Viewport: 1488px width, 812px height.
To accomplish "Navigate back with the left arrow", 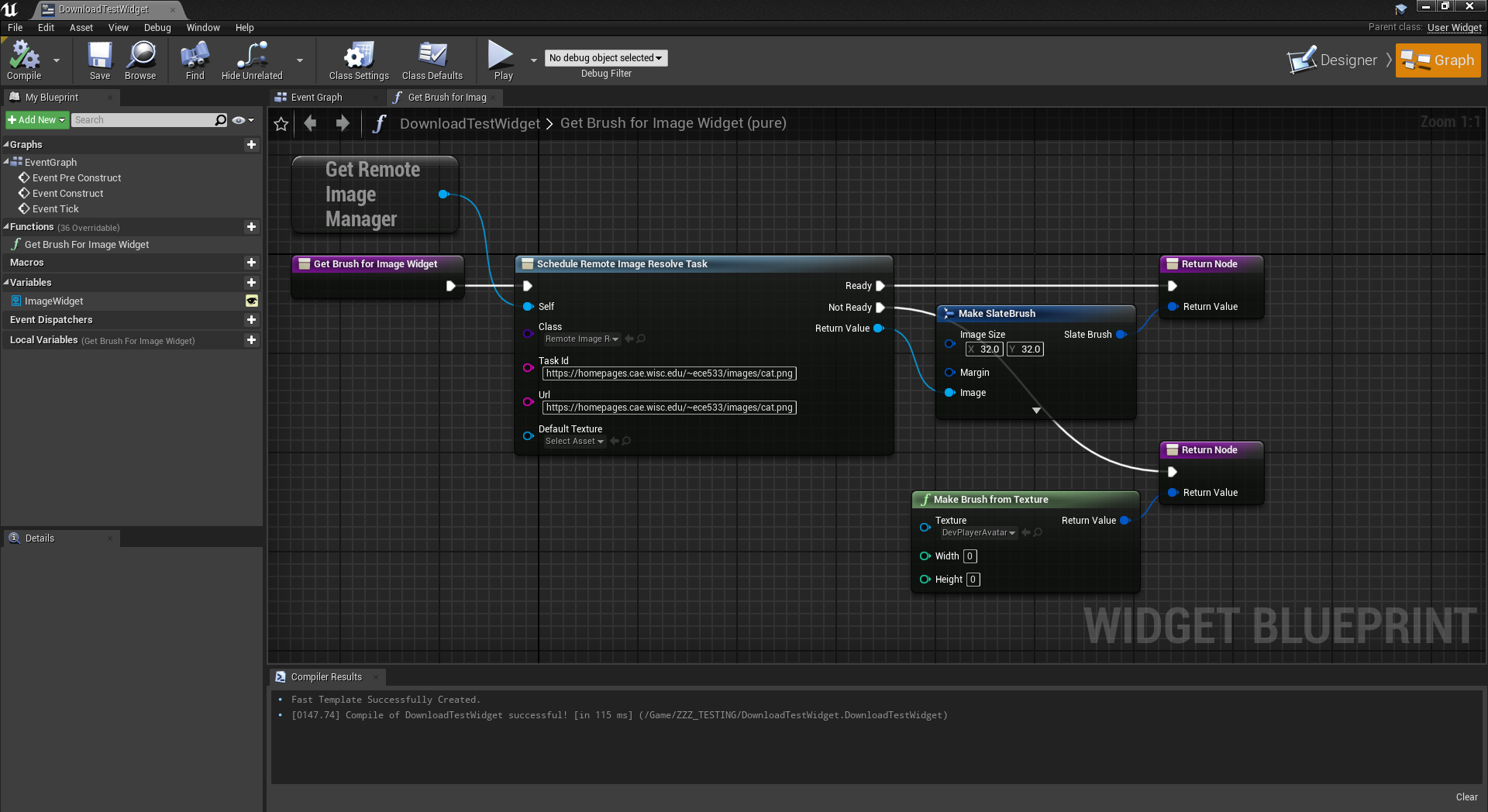I will click(x=311, y=123).
